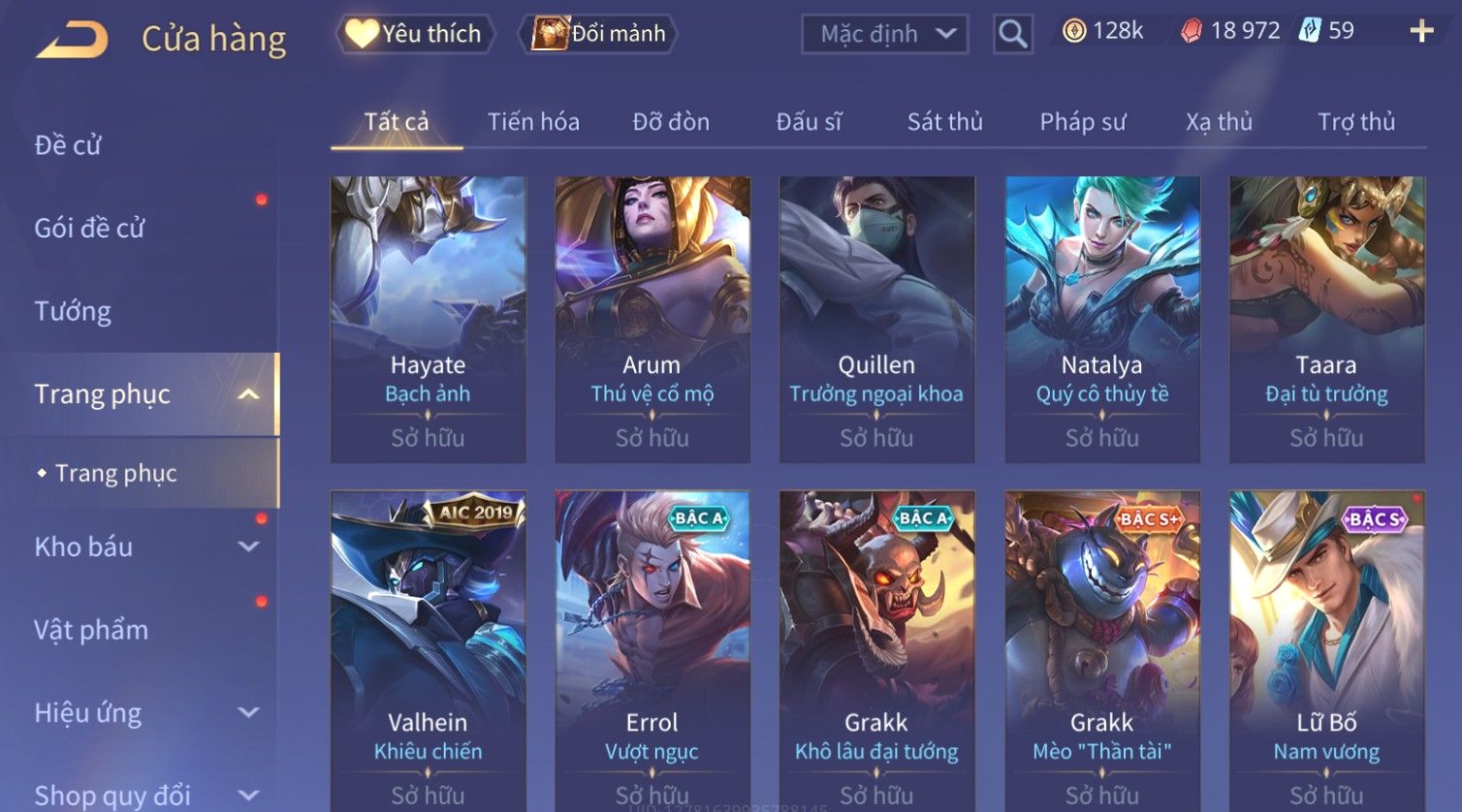
Task: Select Lữ Bố Nam vương skin card
Action: [x=1326, y=651]
